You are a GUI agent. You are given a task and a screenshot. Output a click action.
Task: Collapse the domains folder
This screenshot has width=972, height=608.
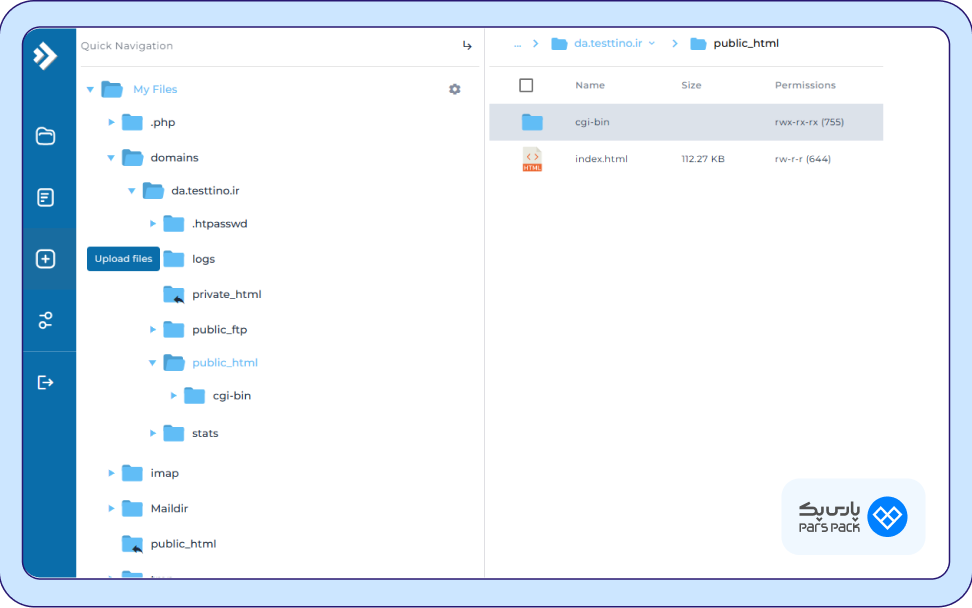[111, 157]
